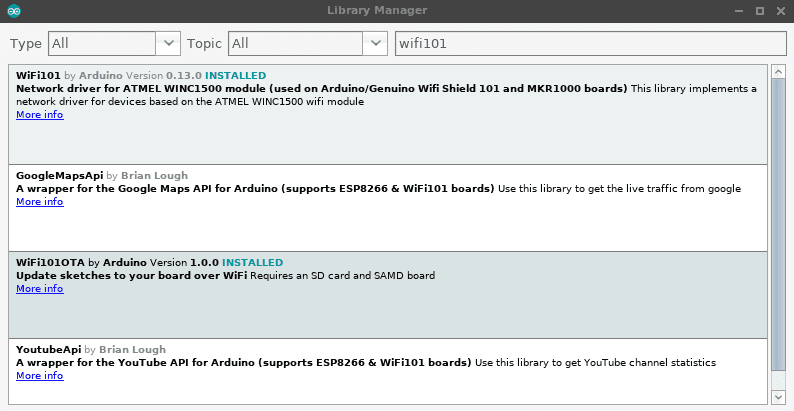The width and height of the screenshot is (794, 411).
Task: Click the scrollbar down arrow
Action: click(x=778, y=396)
